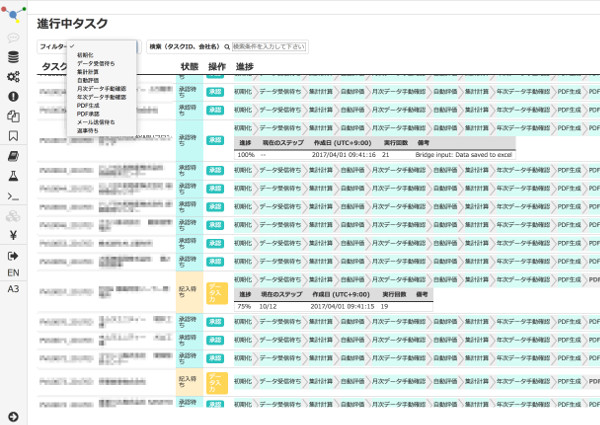Click 承認 button in the Bridge input row

tap(215, 140)
